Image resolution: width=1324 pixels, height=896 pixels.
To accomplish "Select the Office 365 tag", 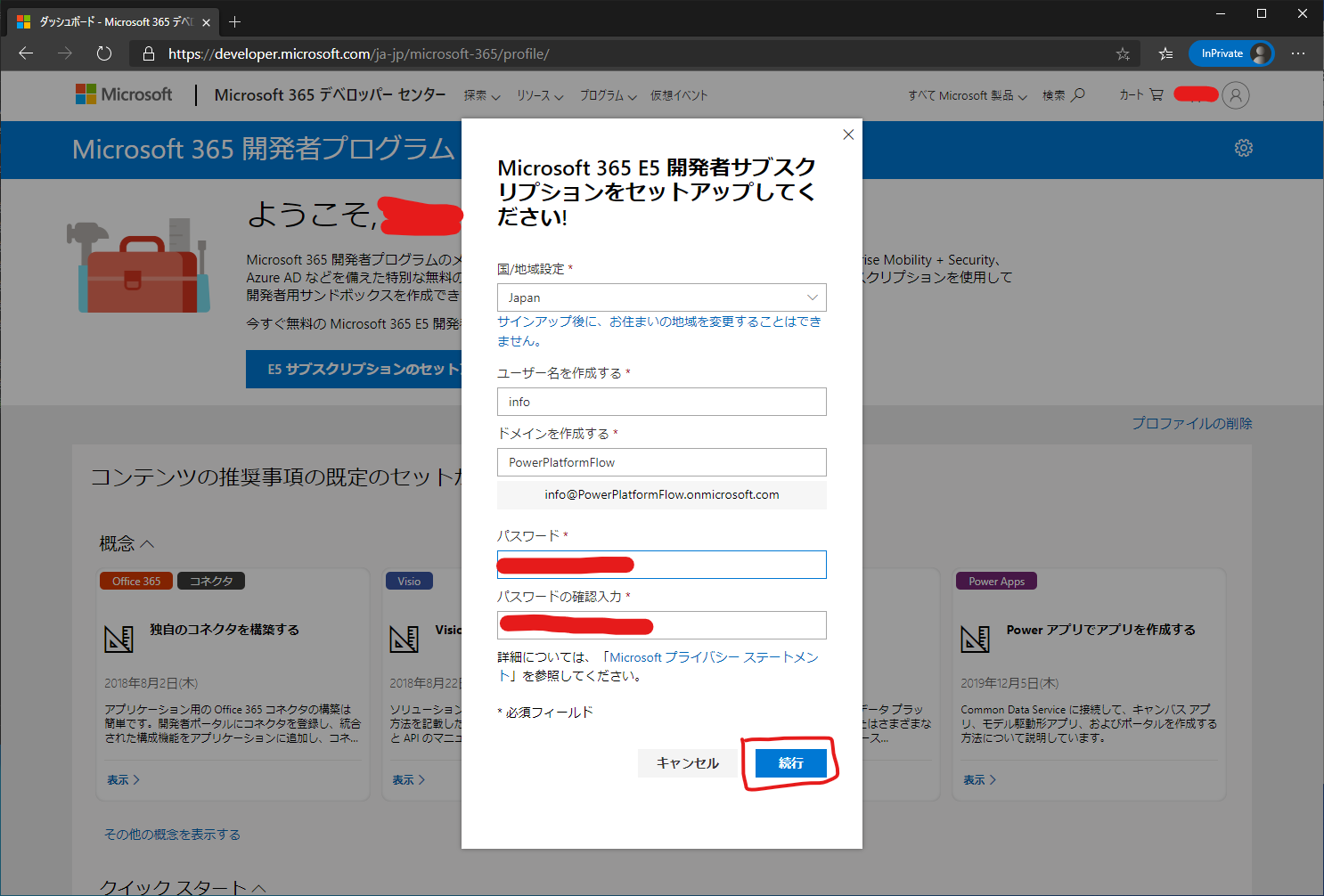I will point(136,581).
